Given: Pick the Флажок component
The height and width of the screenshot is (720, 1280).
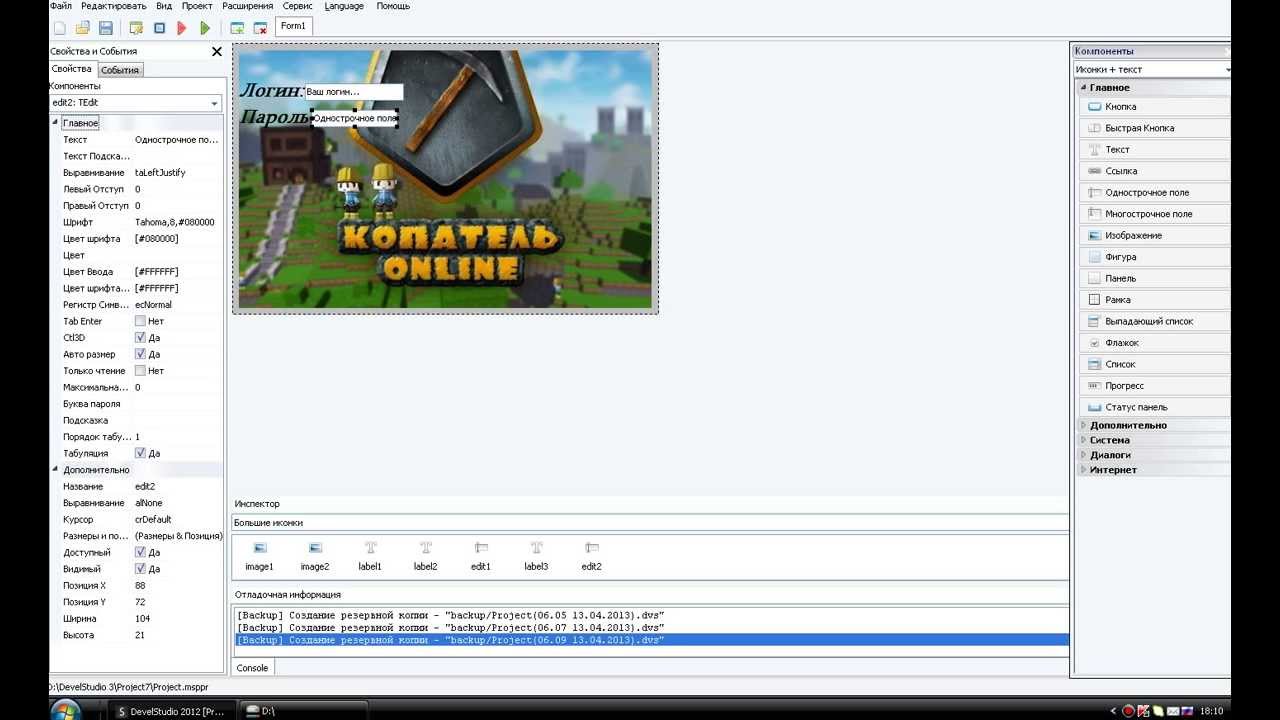Looking at the screenshot, I should (1154, 343).
